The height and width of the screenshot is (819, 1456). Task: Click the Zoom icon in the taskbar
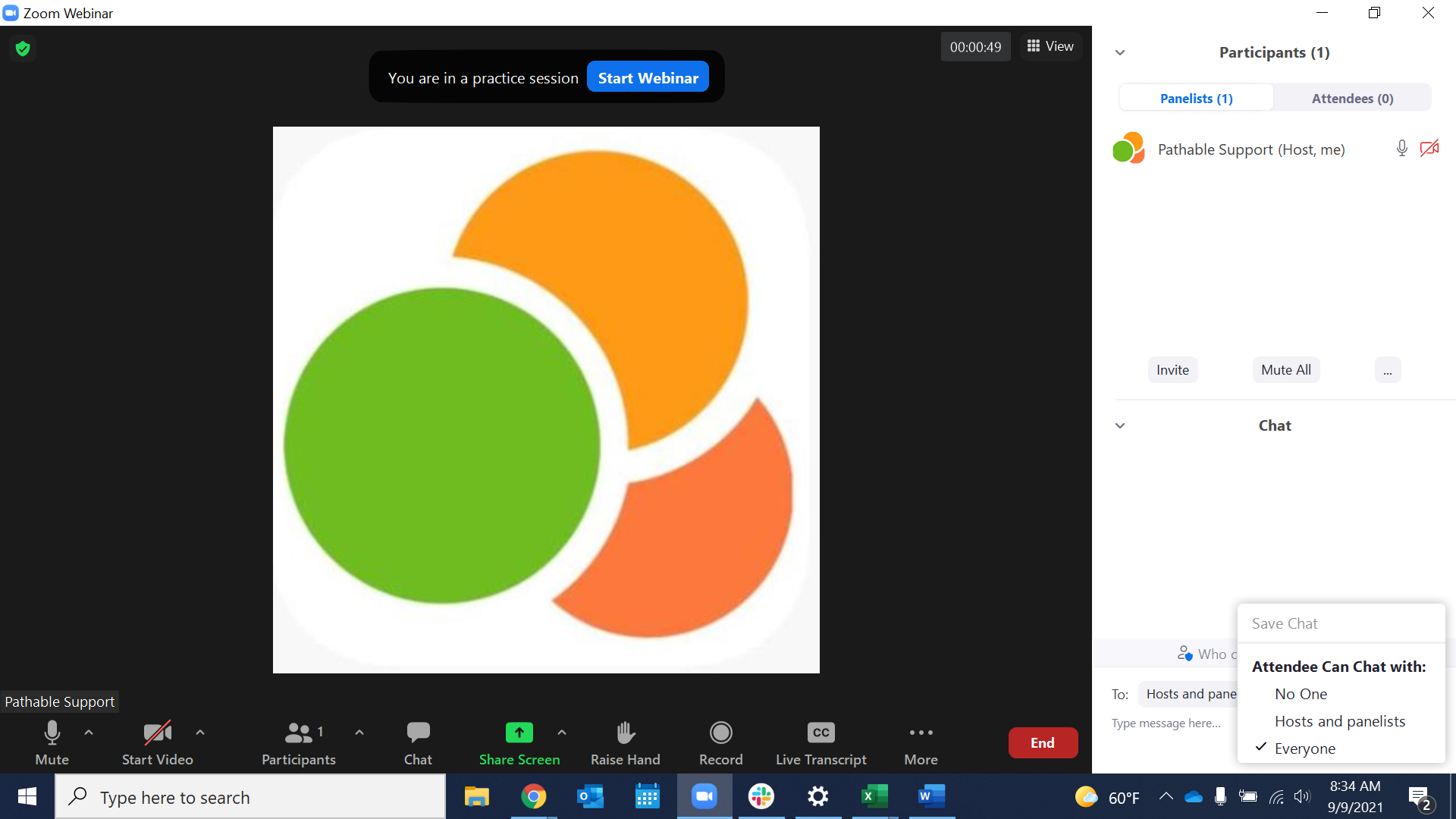(704, 797)
